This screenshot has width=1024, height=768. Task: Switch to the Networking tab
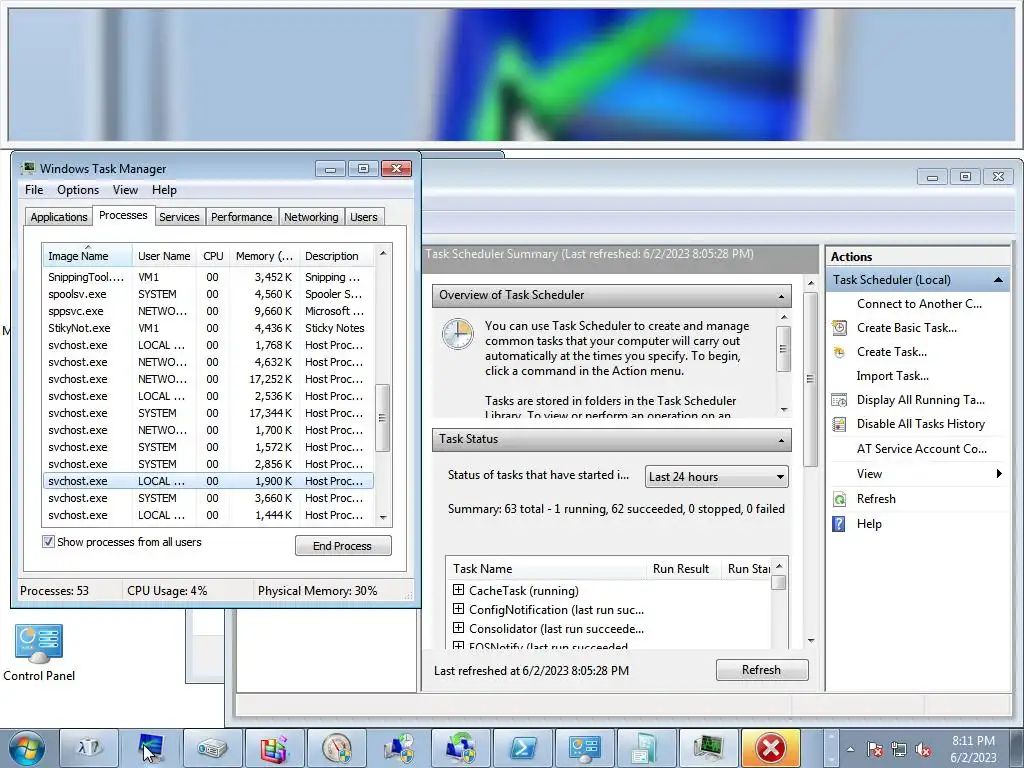[311, 217]
